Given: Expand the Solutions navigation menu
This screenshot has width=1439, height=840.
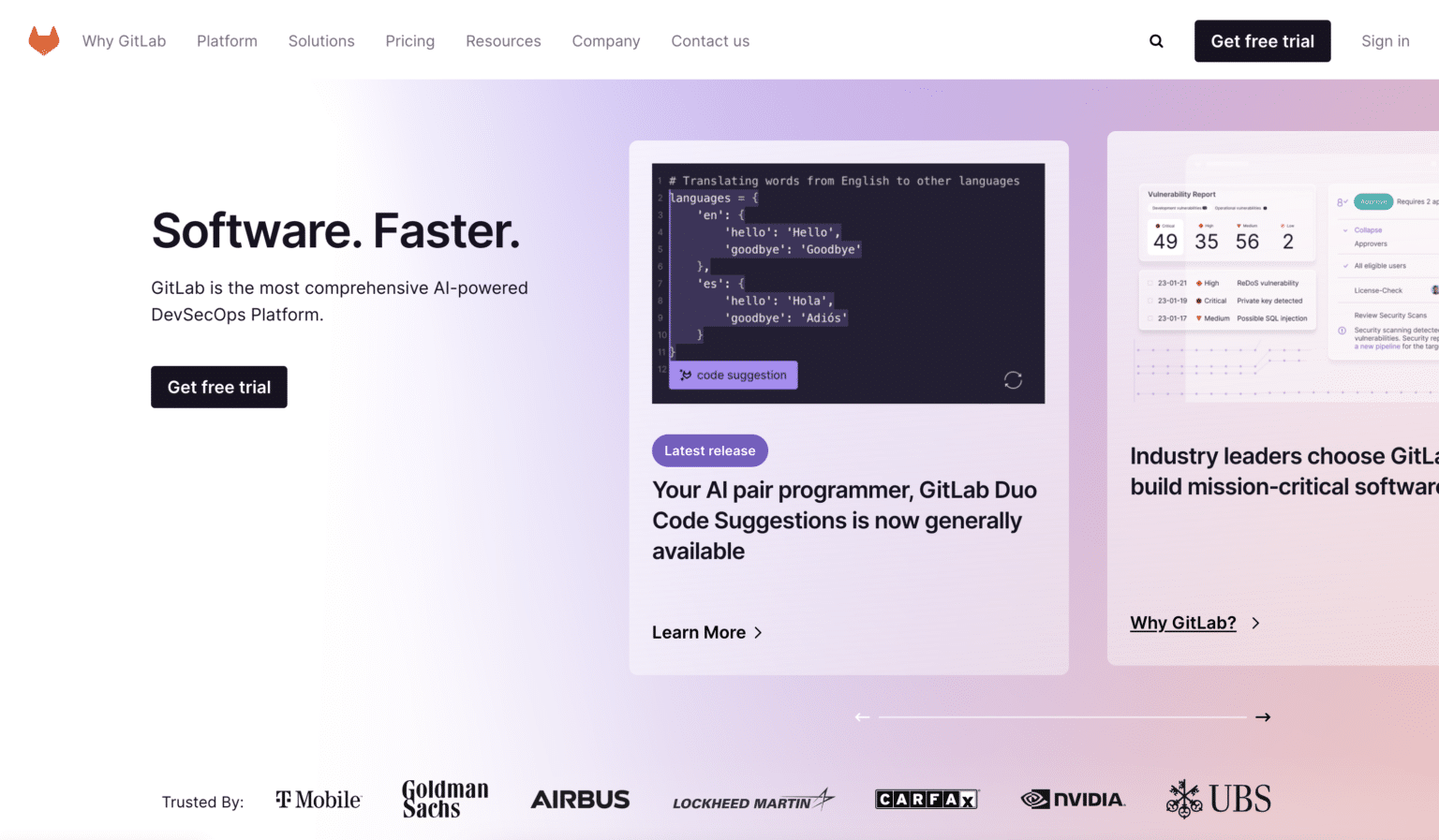Looking at the screenshot, I should [321, 41].
